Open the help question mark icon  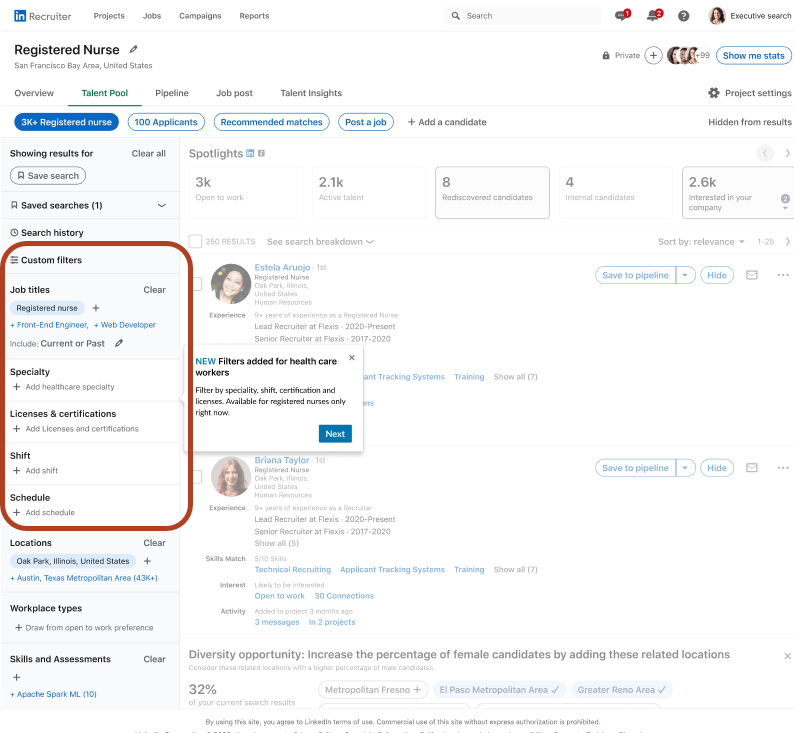(x=684, y=16)
